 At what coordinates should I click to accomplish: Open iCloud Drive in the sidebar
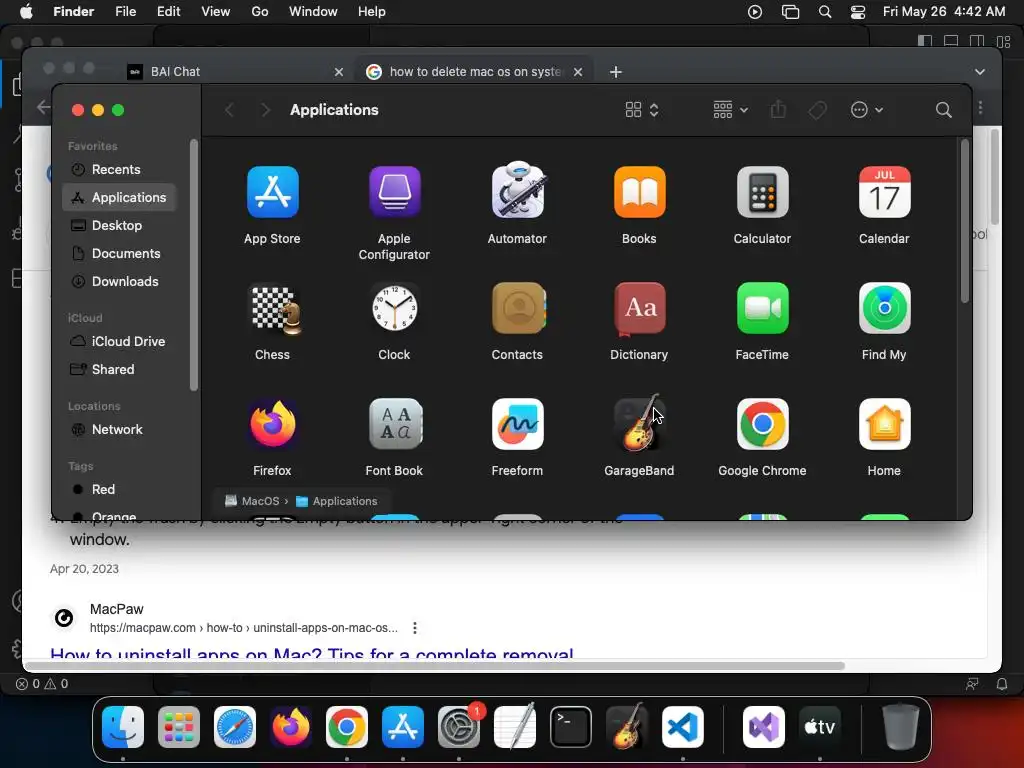coord(119,342)
